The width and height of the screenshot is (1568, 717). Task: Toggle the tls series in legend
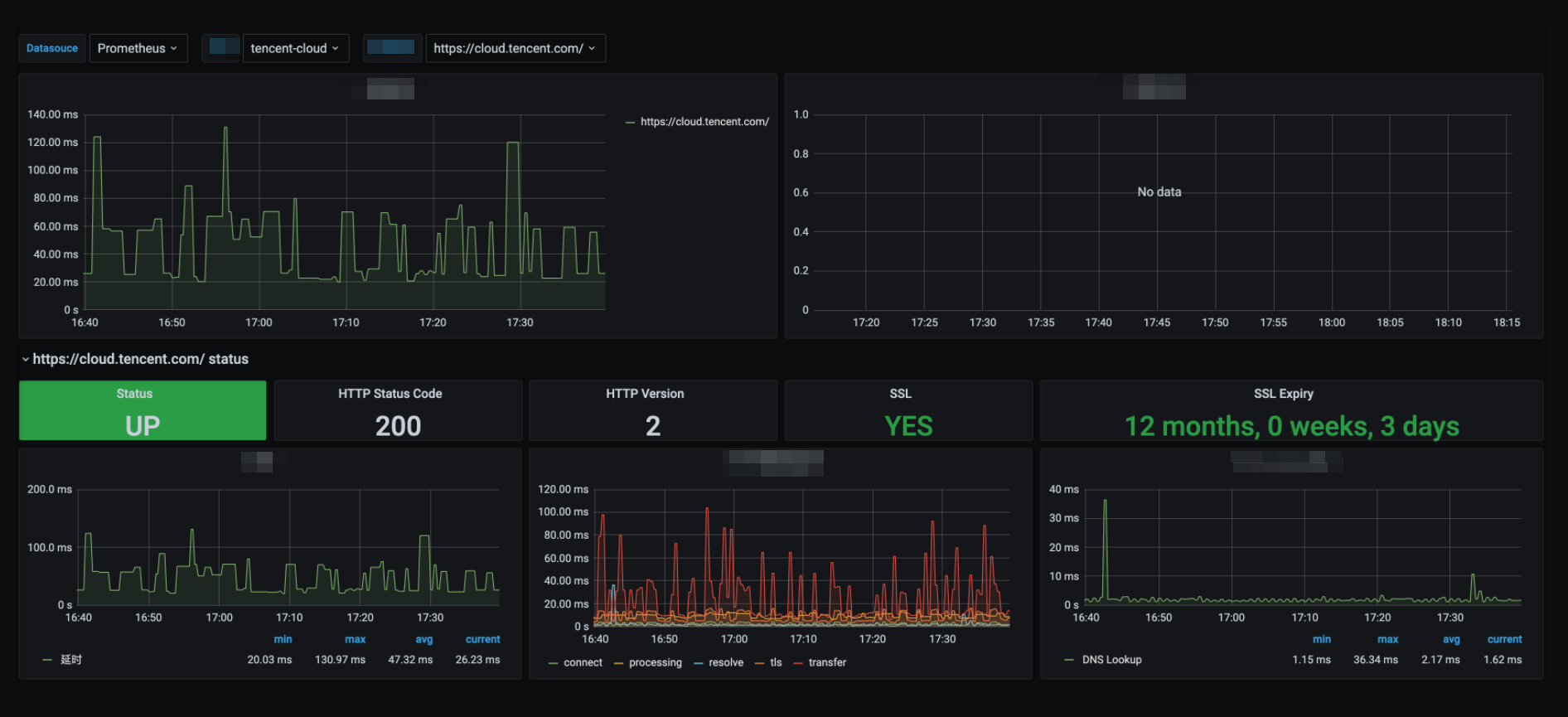775,662
